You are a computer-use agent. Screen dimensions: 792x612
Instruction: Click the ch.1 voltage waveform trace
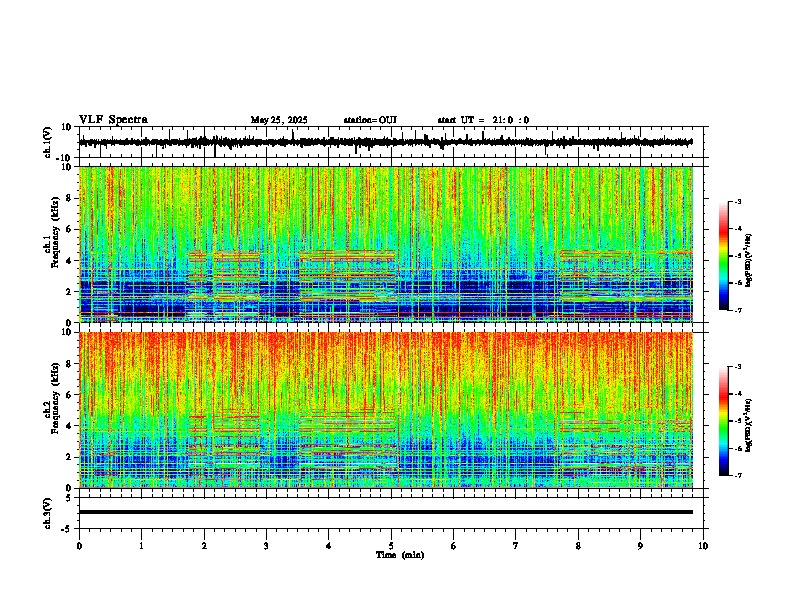tap(386, 142)
